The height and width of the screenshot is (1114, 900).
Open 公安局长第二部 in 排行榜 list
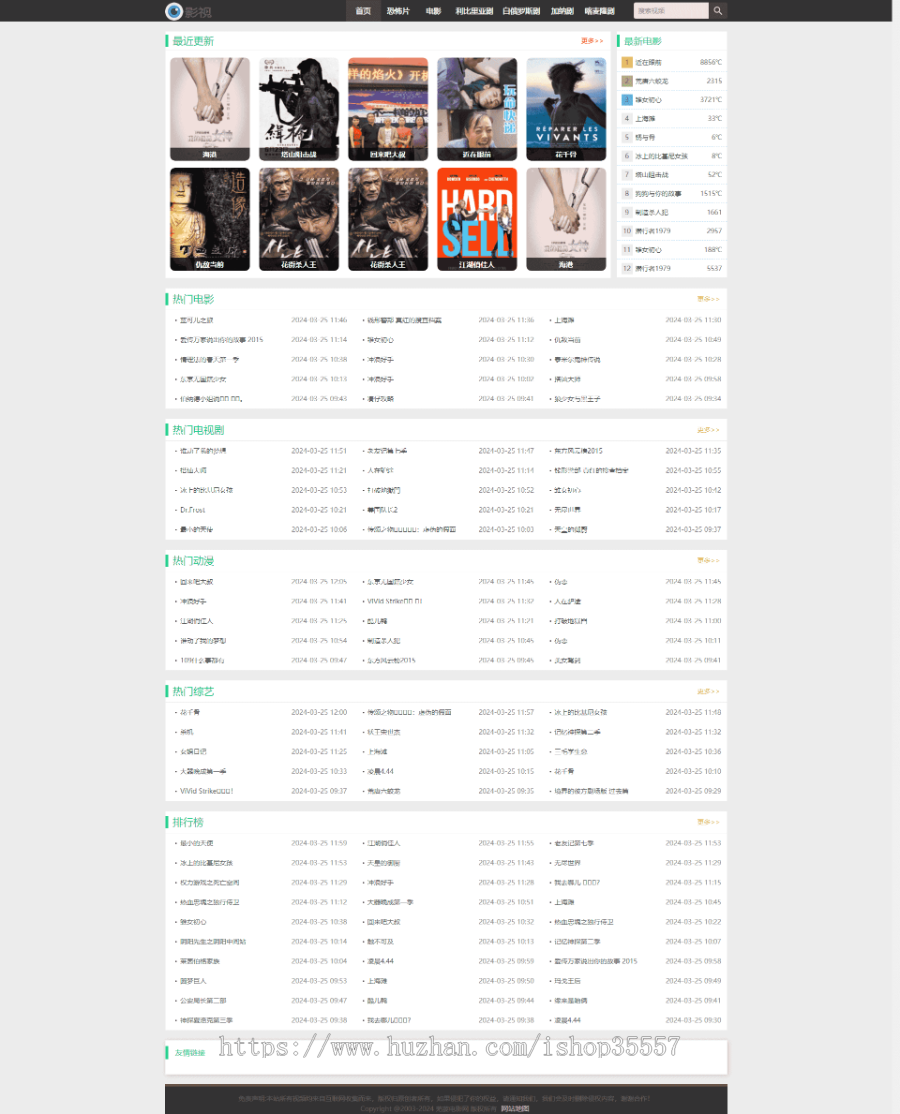(x=203, y=1001)
